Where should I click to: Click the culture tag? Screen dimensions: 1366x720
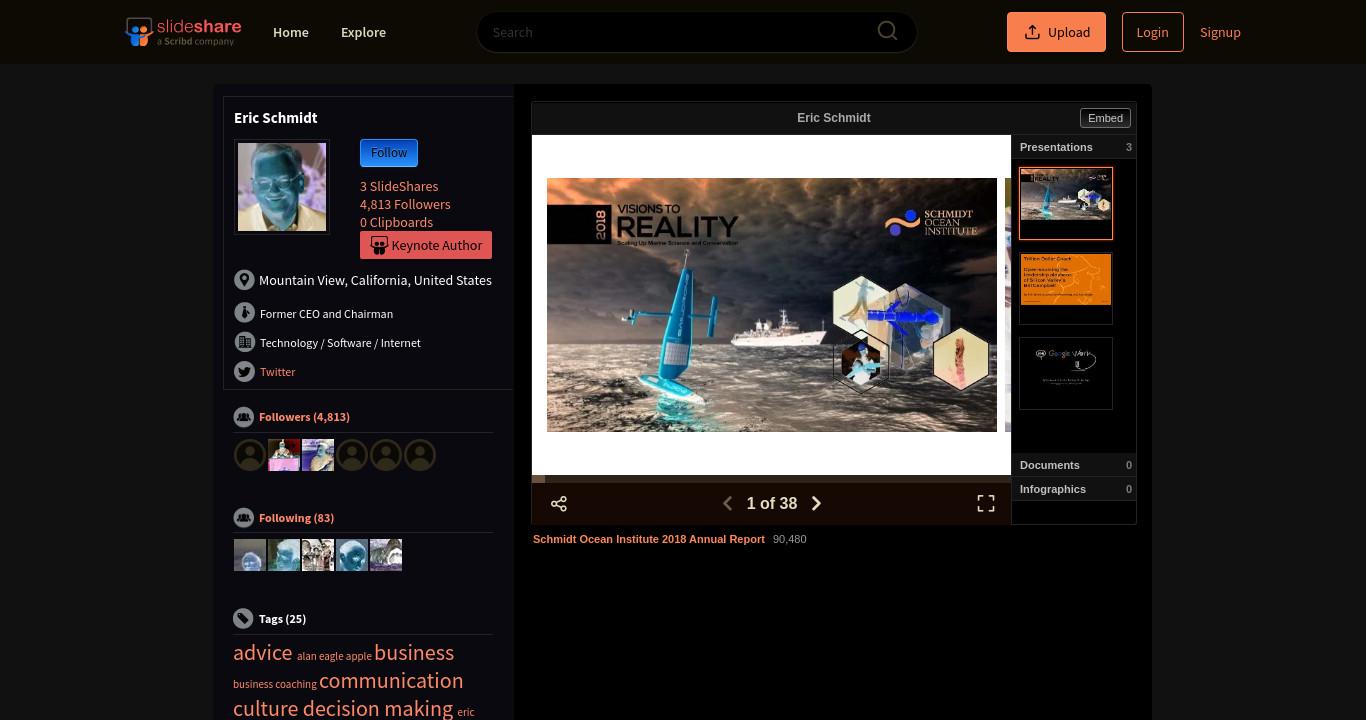pyautogui.click(x=266, y=708)
